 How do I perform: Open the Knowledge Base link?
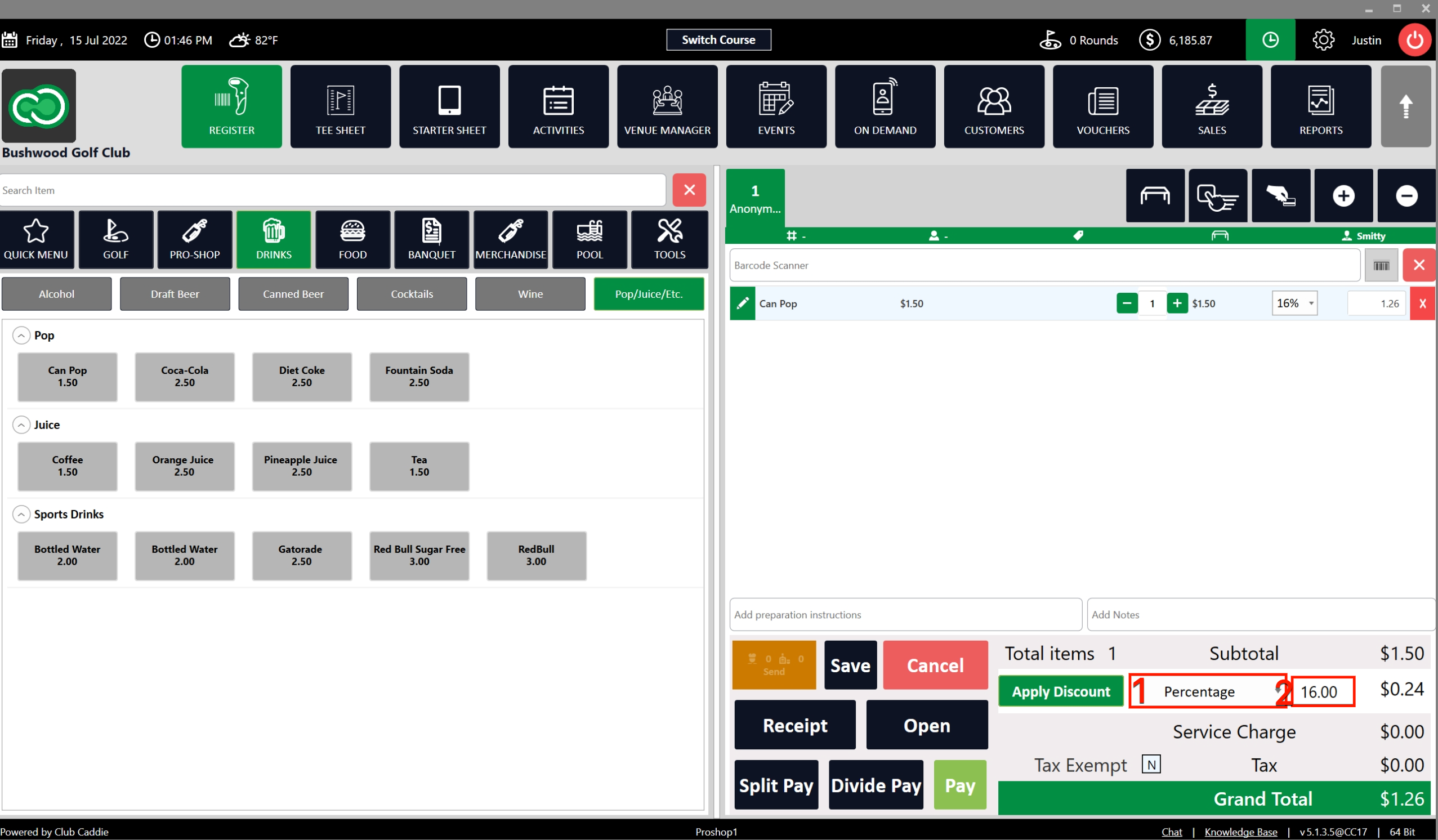pyautogui.click(x=1240, y=832)
